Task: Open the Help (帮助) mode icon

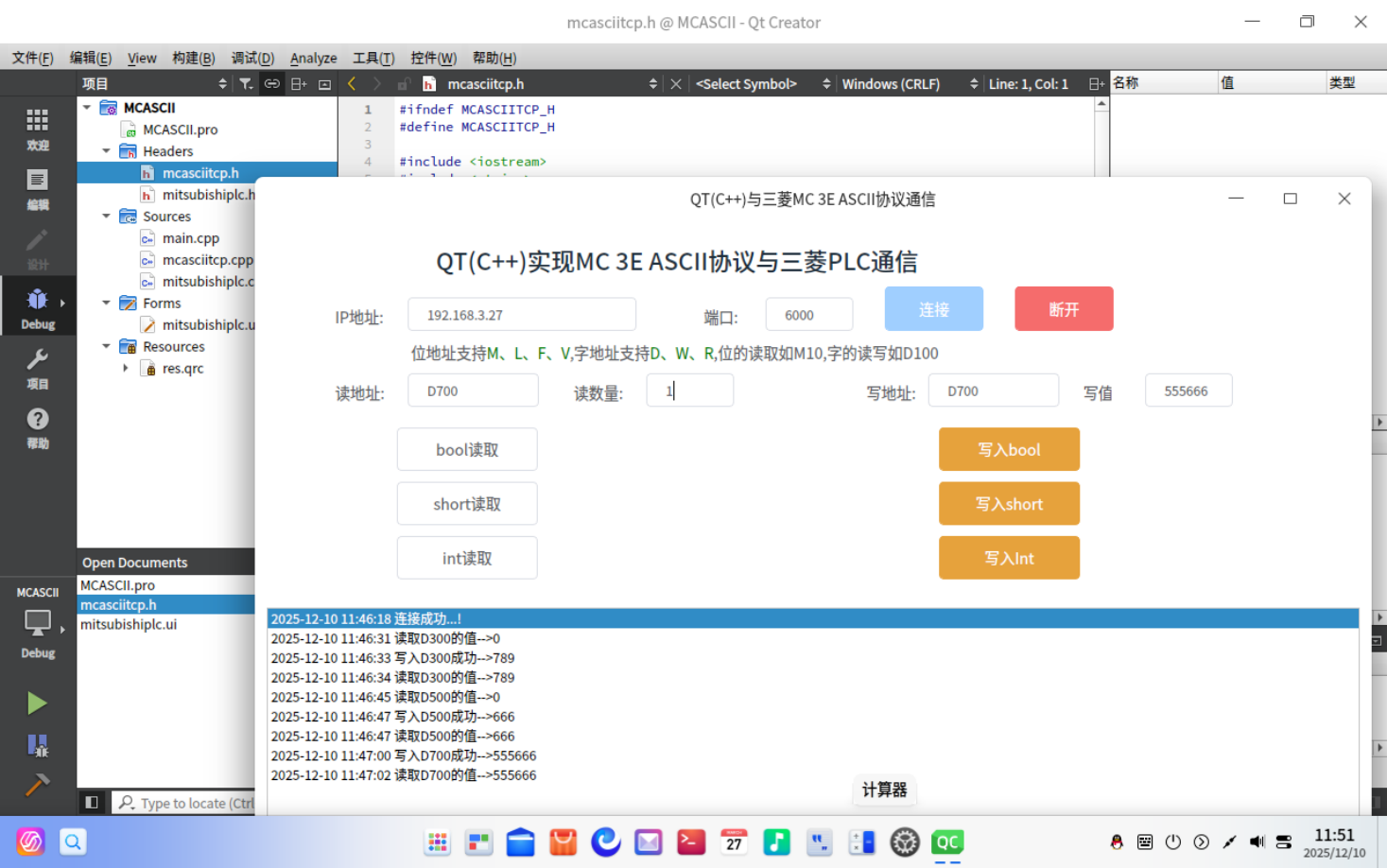Action: point(38,427)
